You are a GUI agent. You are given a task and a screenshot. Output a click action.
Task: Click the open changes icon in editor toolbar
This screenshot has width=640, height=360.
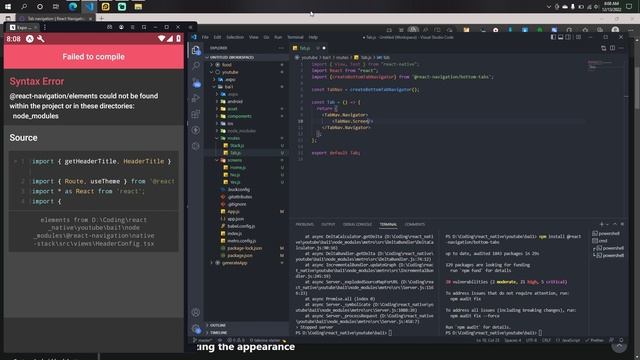pos(603,48)
